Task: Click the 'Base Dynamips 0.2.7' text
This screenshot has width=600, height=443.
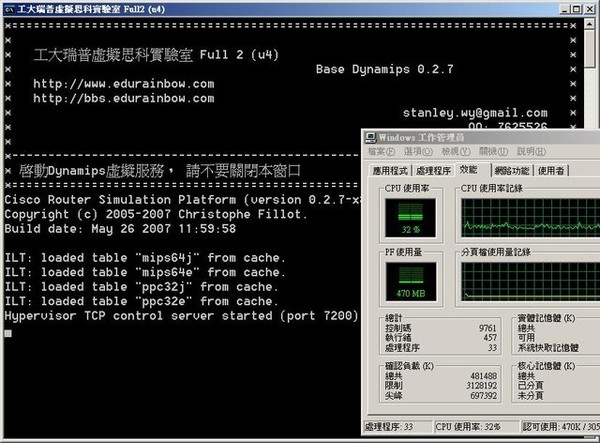Action: click(x=385, y=69)
